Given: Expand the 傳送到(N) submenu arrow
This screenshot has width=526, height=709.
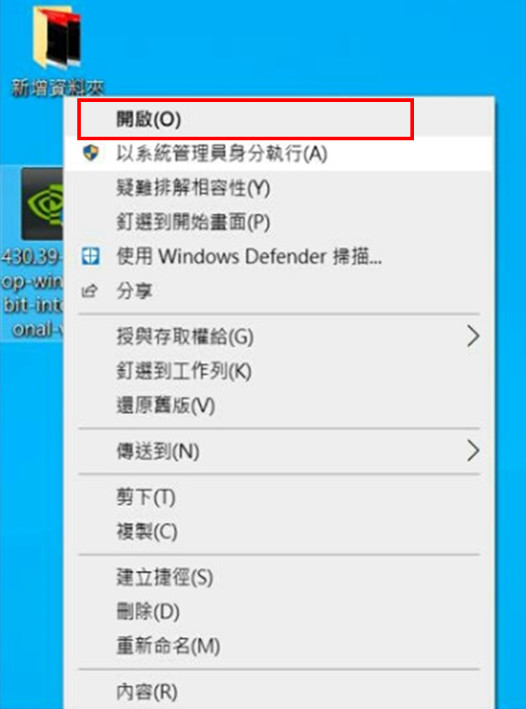Looking at the screenshot, I should pyautogui.click(x=473, y=451).
